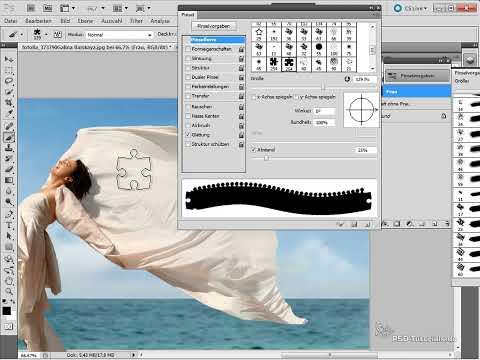480x360 pixels.
Task: Adjust the Abstand spacing slider handle
Action: 266,158
